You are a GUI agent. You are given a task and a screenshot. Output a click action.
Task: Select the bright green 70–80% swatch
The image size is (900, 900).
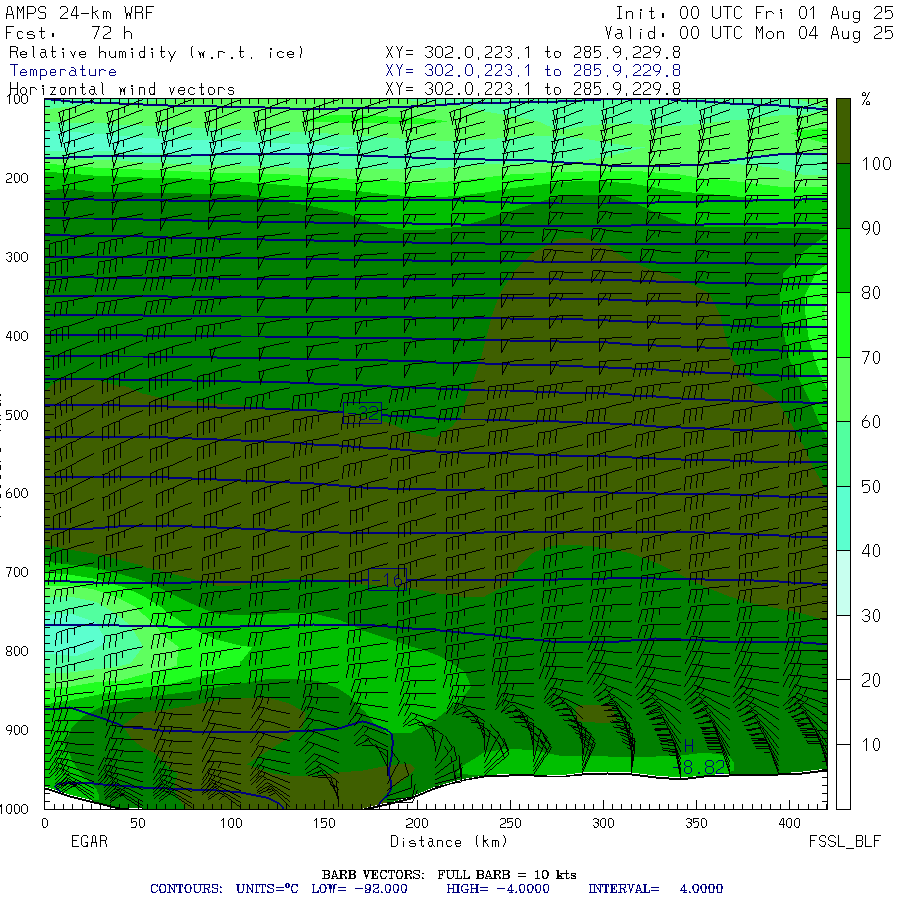click(843, 325)
